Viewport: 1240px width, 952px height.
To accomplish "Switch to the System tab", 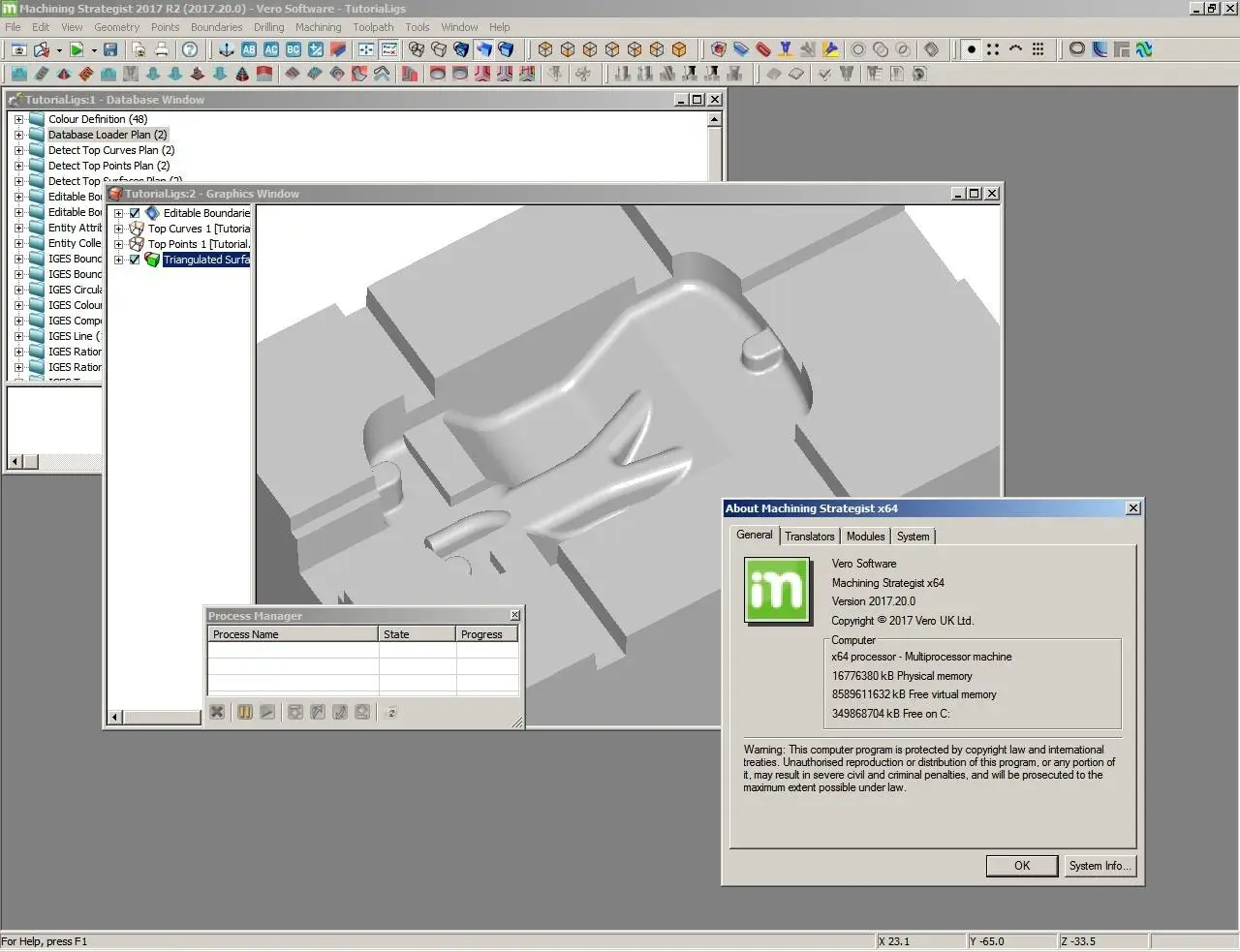I will (x=913, y=537).
